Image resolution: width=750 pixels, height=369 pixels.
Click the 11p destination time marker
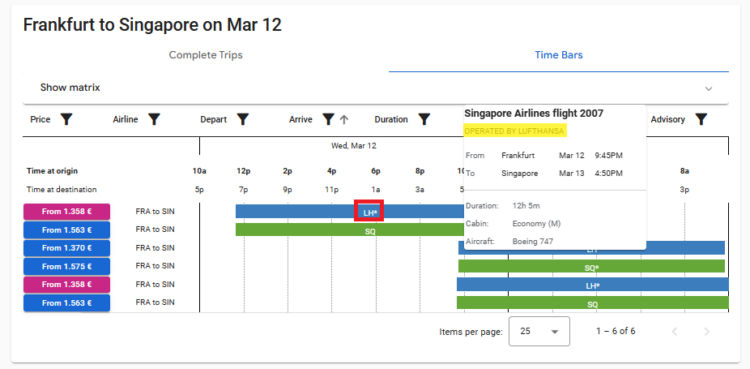pyautogui.click(x=331, y=190)
